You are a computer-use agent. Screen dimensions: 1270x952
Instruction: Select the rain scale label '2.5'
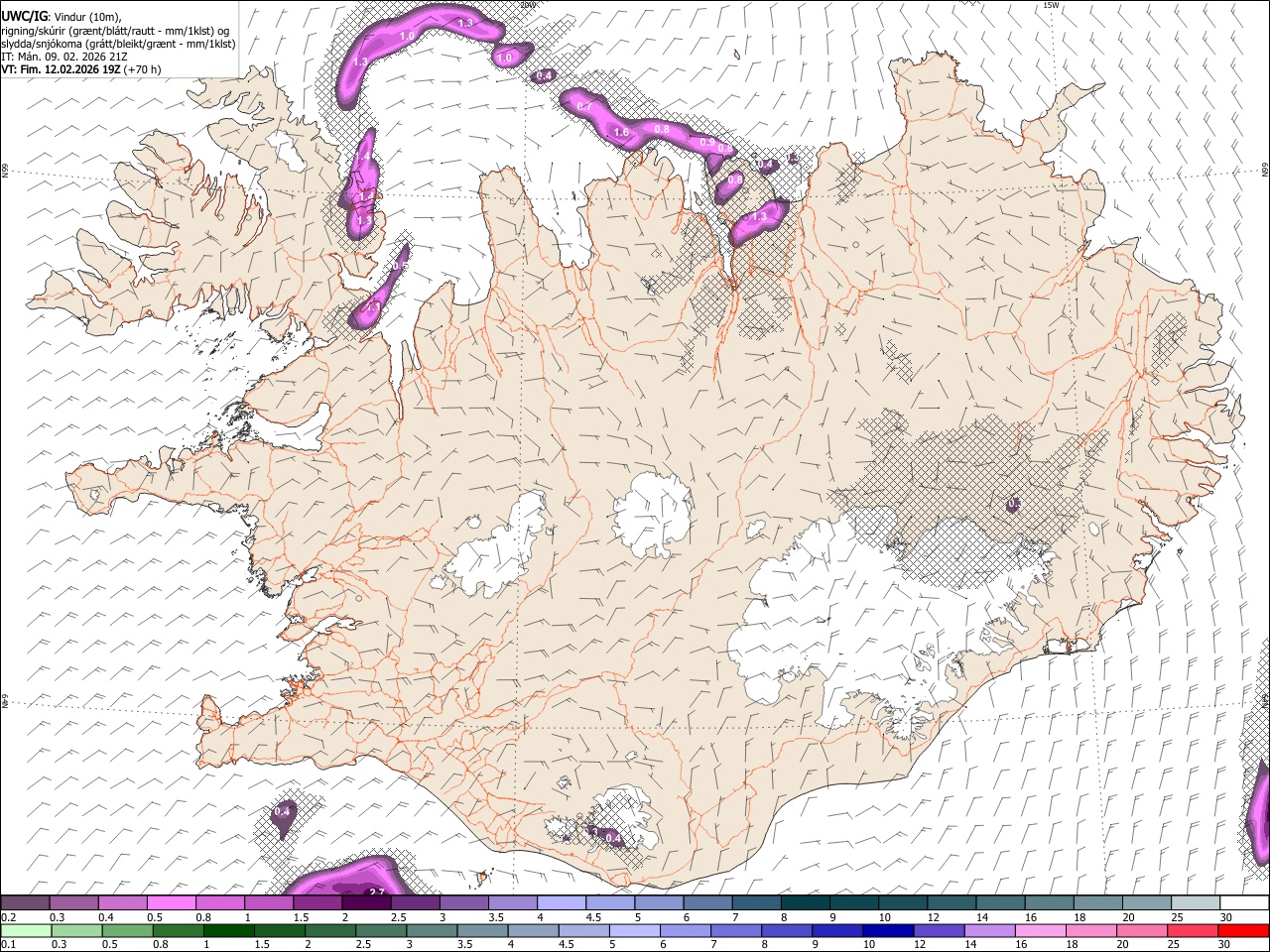[361, 944]
